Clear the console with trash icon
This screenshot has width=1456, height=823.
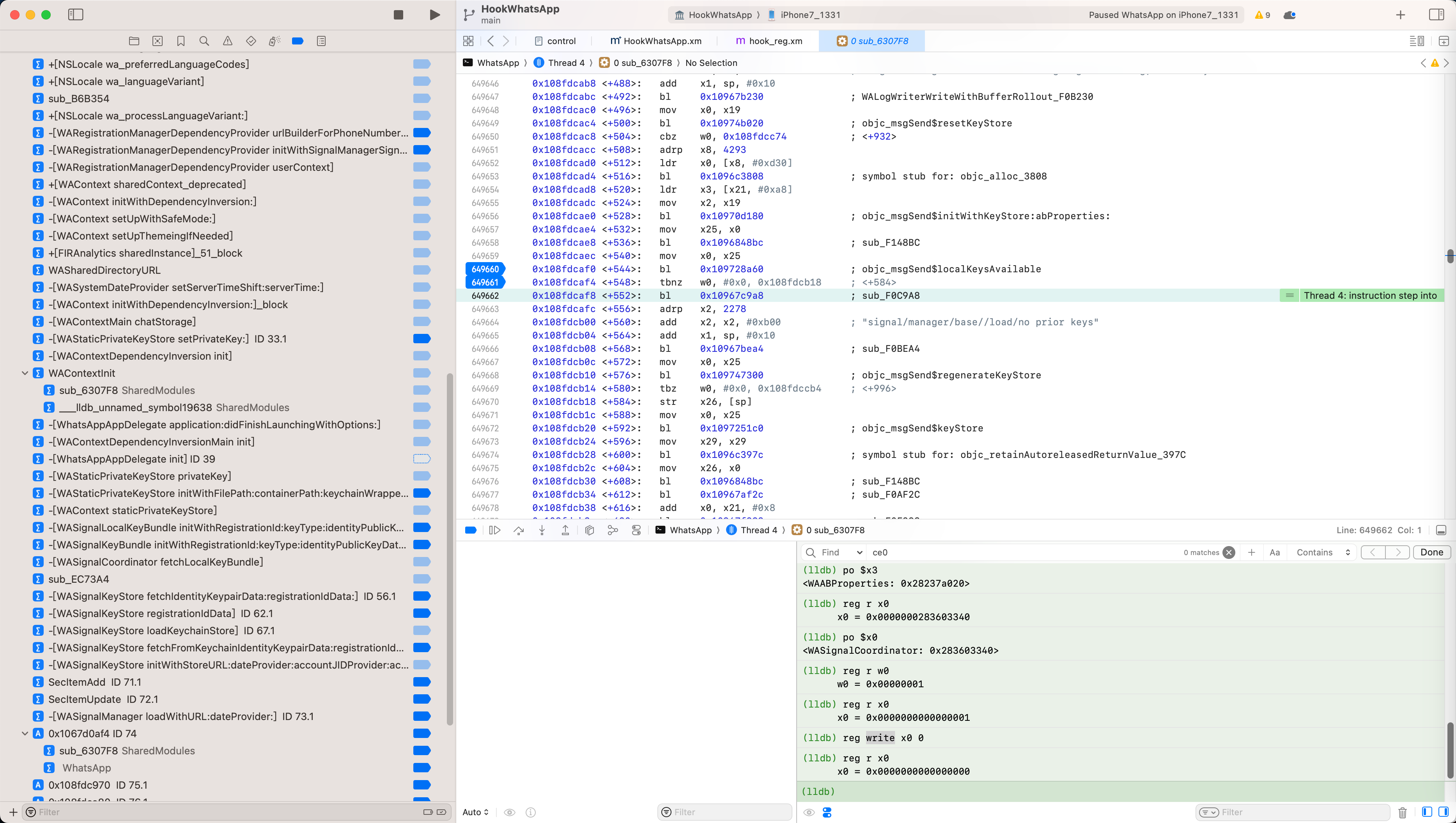(1402, 812)
